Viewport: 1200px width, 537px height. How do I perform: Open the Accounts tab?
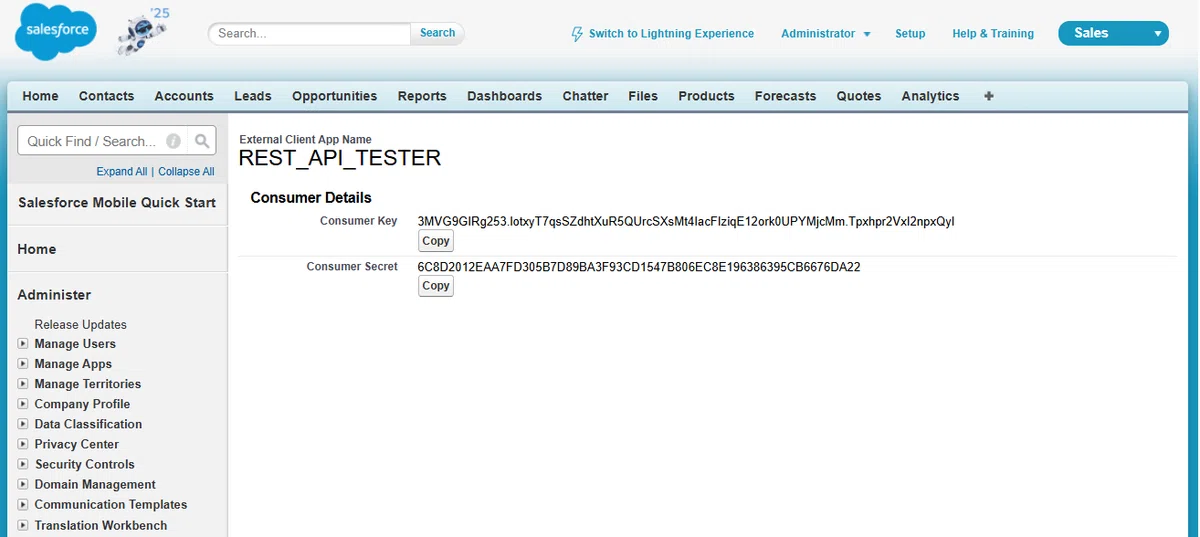(x=184, y=96)
